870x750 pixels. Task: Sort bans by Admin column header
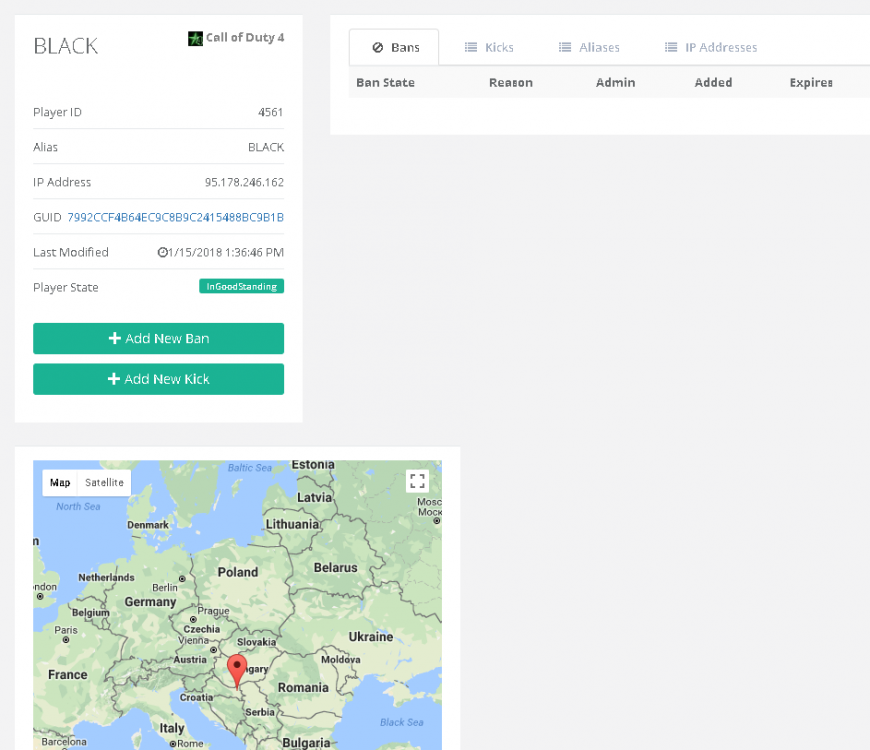pos(615,83)
